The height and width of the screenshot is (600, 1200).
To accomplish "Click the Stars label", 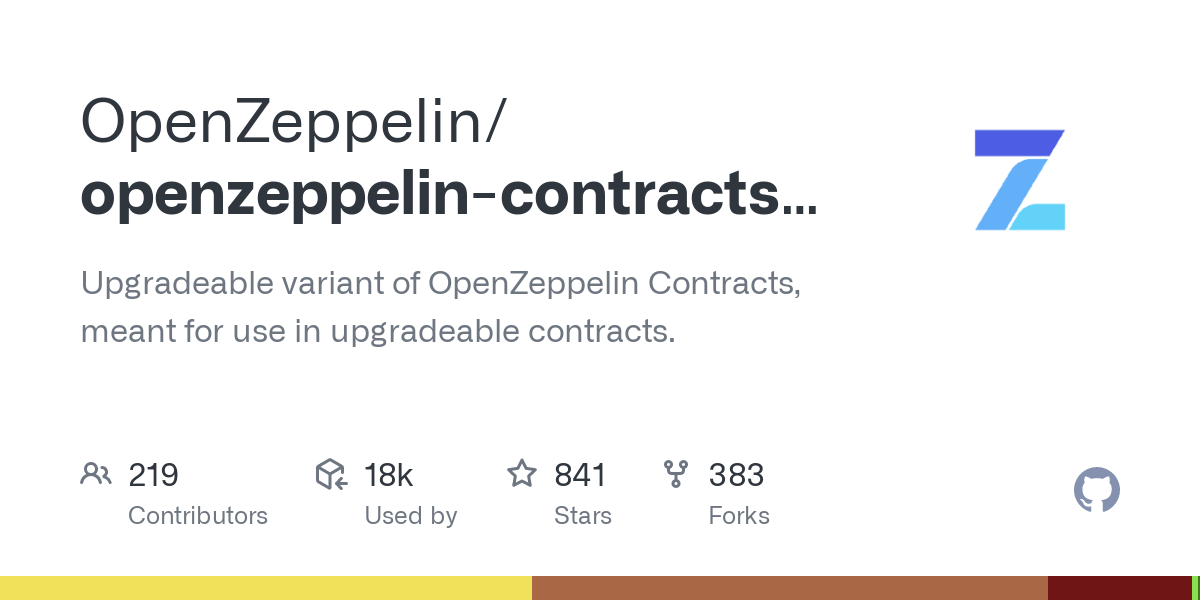I will pos(583,516).
